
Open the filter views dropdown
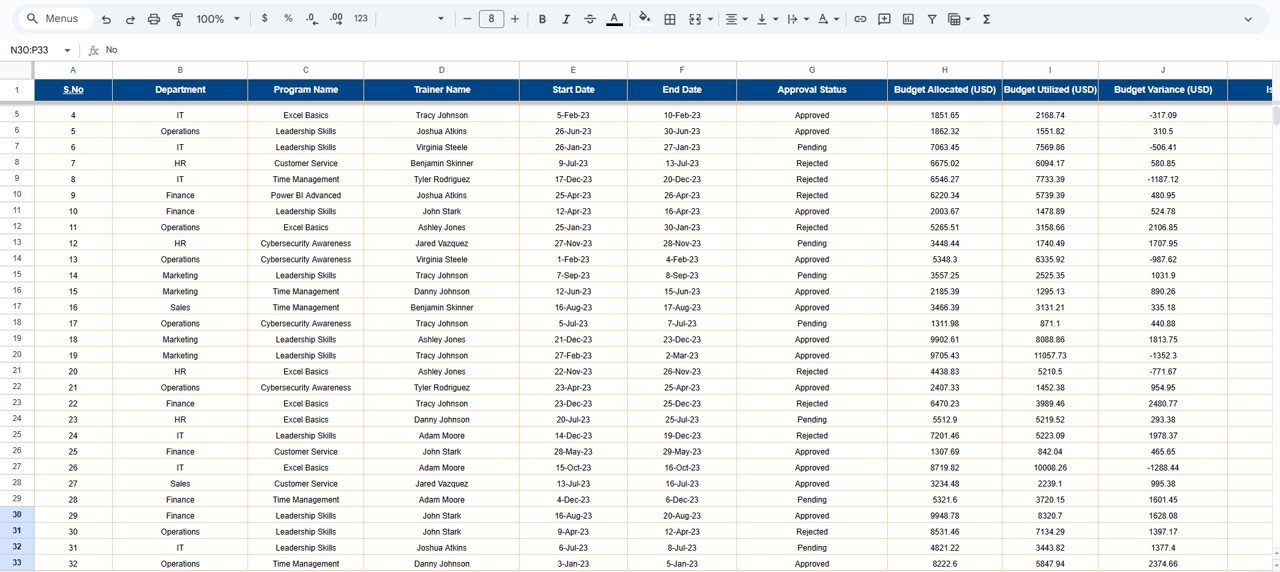click(966, 19)
